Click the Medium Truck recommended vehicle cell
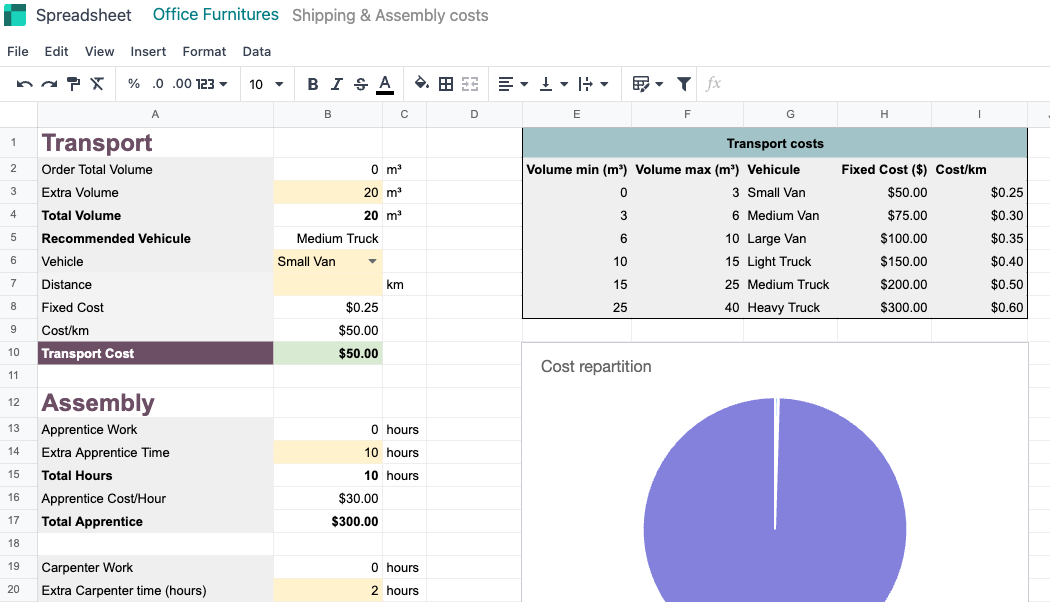The image size is (1050, 602). (328, 238)
